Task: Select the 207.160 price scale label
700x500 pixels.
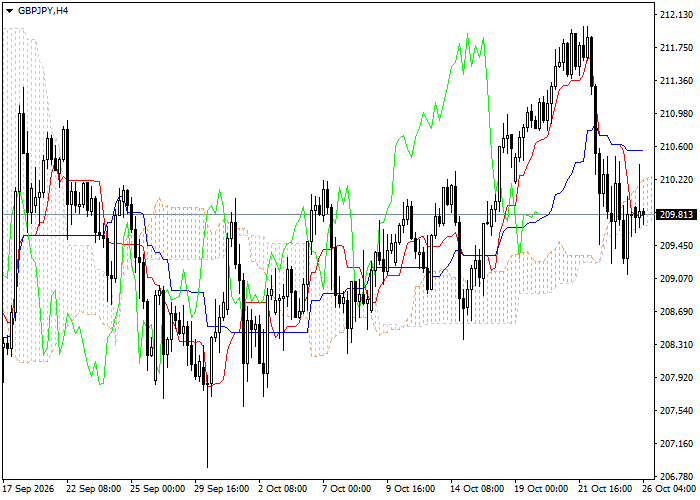Action: pyautogui.click(x=676, y=444)
